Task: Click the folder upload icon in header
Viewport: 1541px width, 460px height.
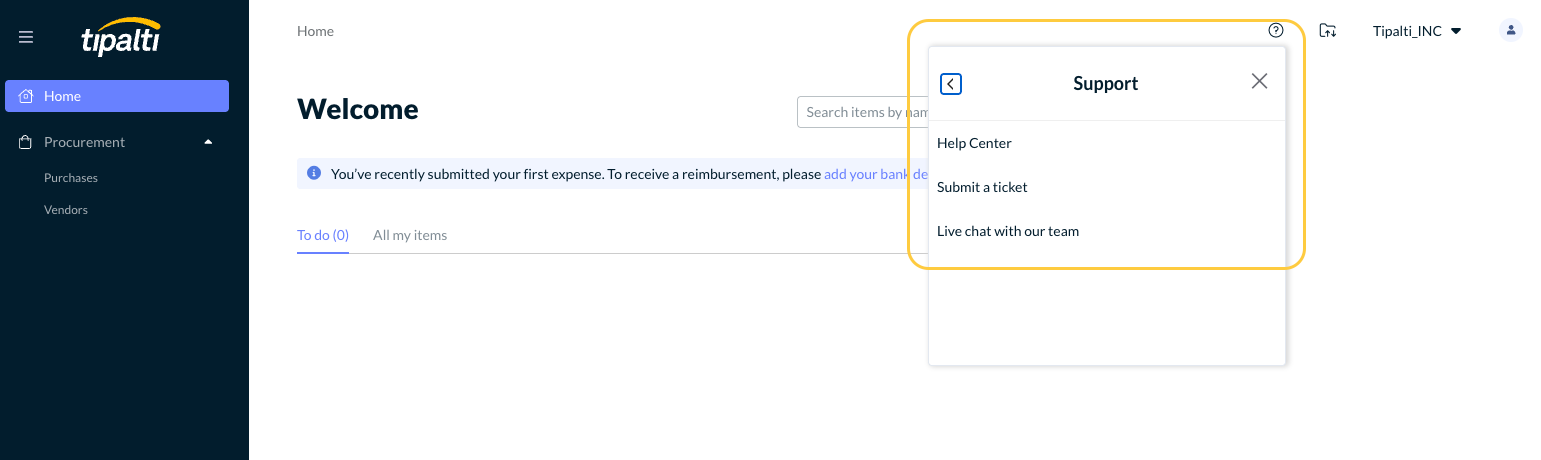Action: [1327, 31]
